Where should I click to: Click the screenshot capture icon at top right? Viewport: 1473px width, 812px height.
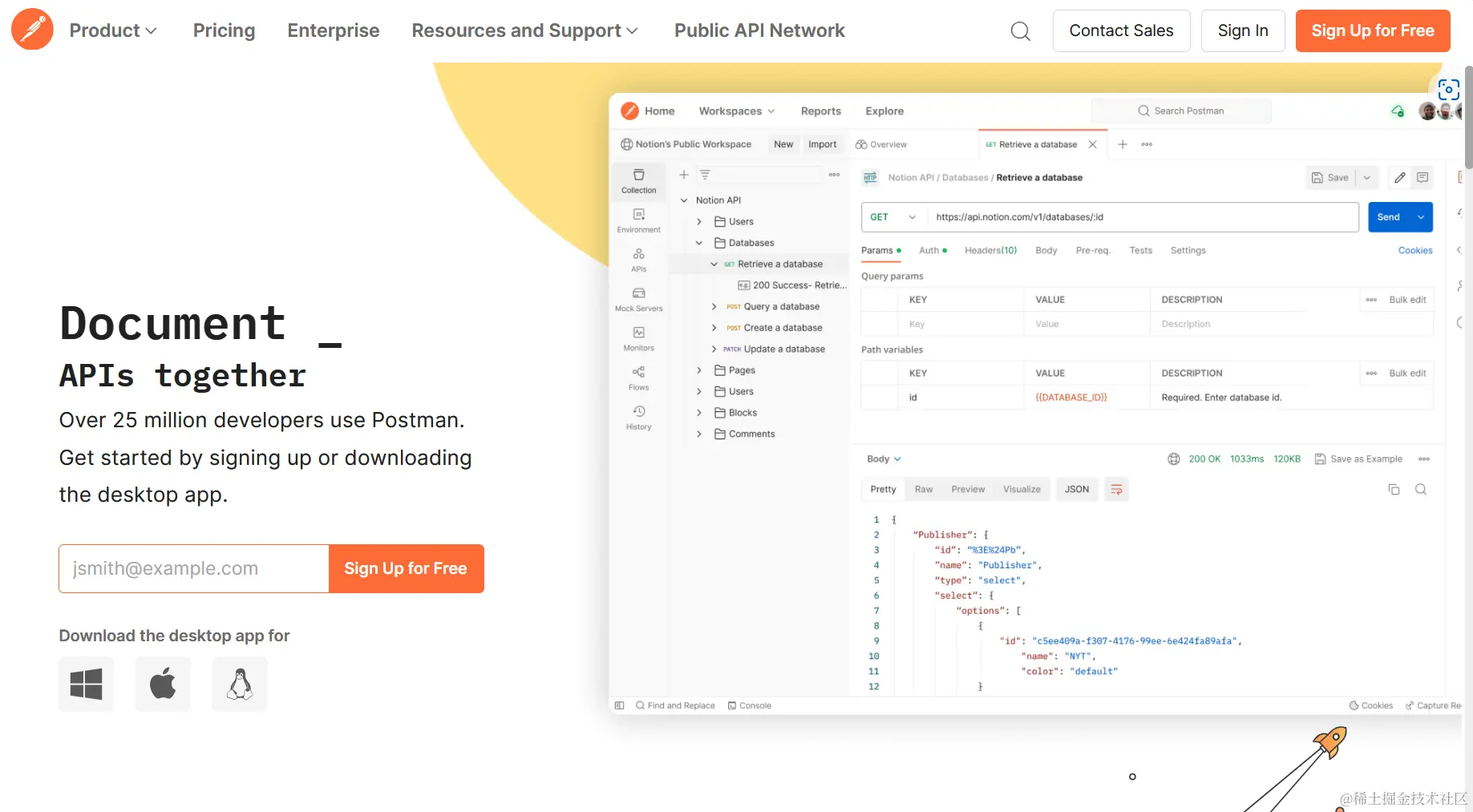pyautogui.click(x=1448, y=90)
